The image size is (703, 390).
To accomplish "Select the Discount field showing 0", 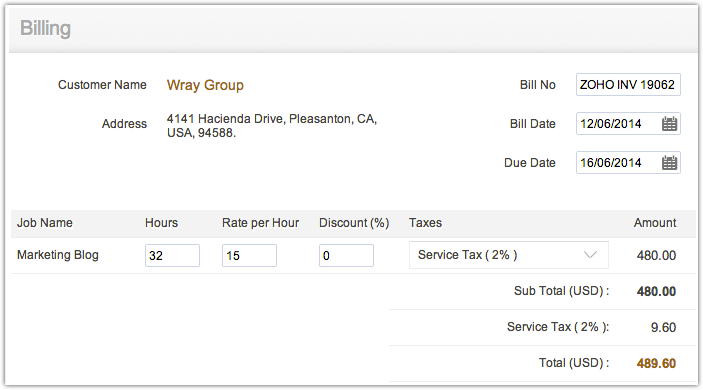I will [346, 256].
